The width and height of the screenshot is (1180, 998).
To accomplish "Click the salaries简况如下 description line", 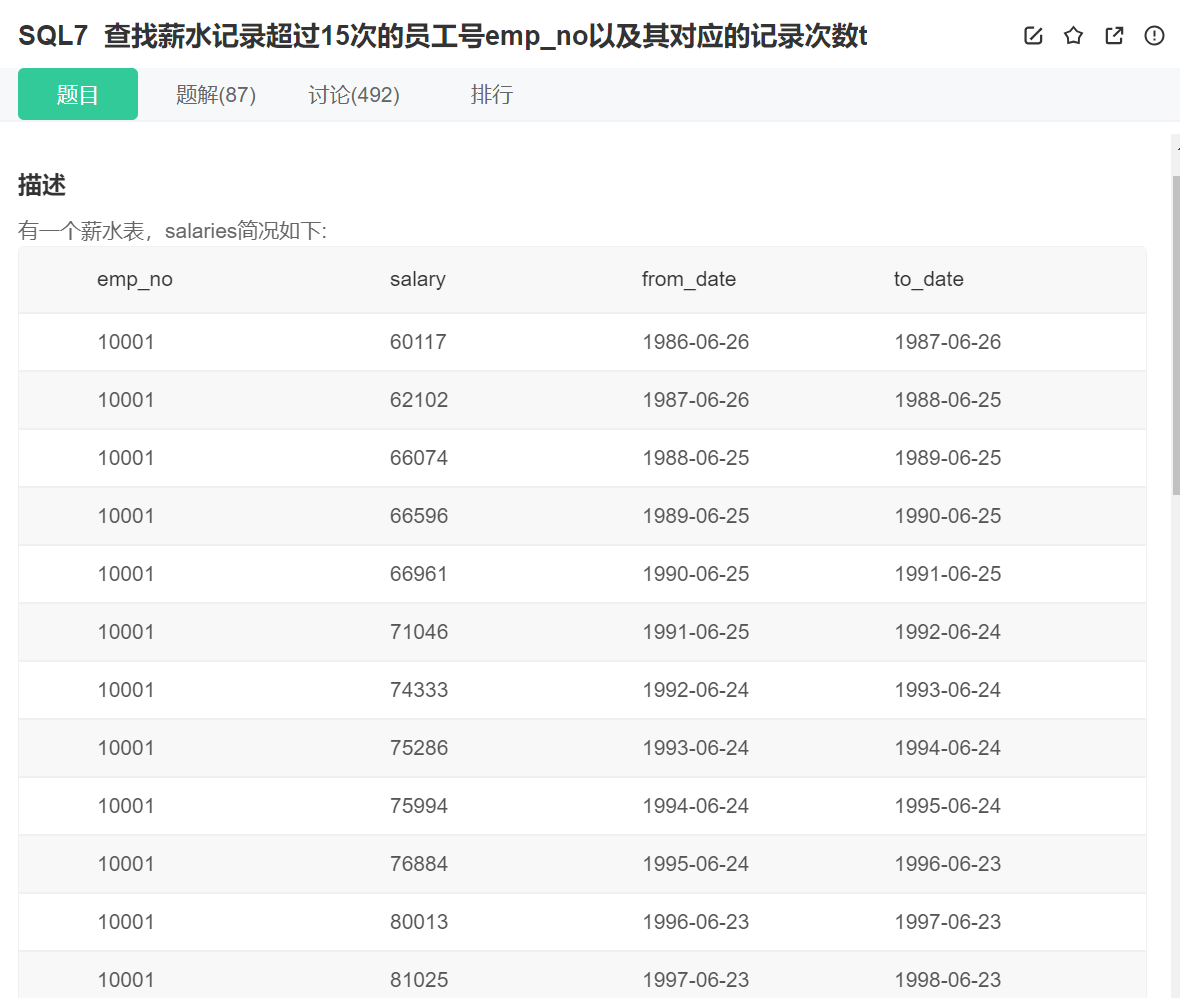I will (x=172, y=230).
